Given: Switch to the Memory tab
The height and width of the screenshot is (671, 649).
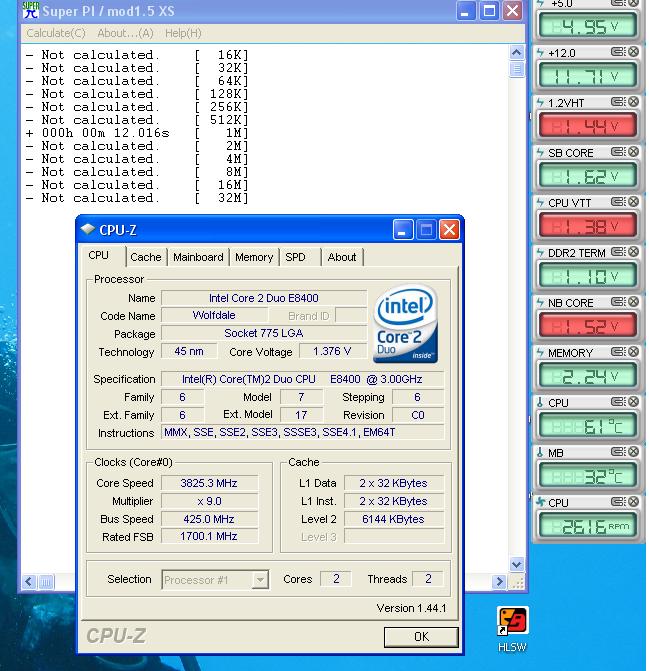Looking at the screenshot, I should coord(254,257).
